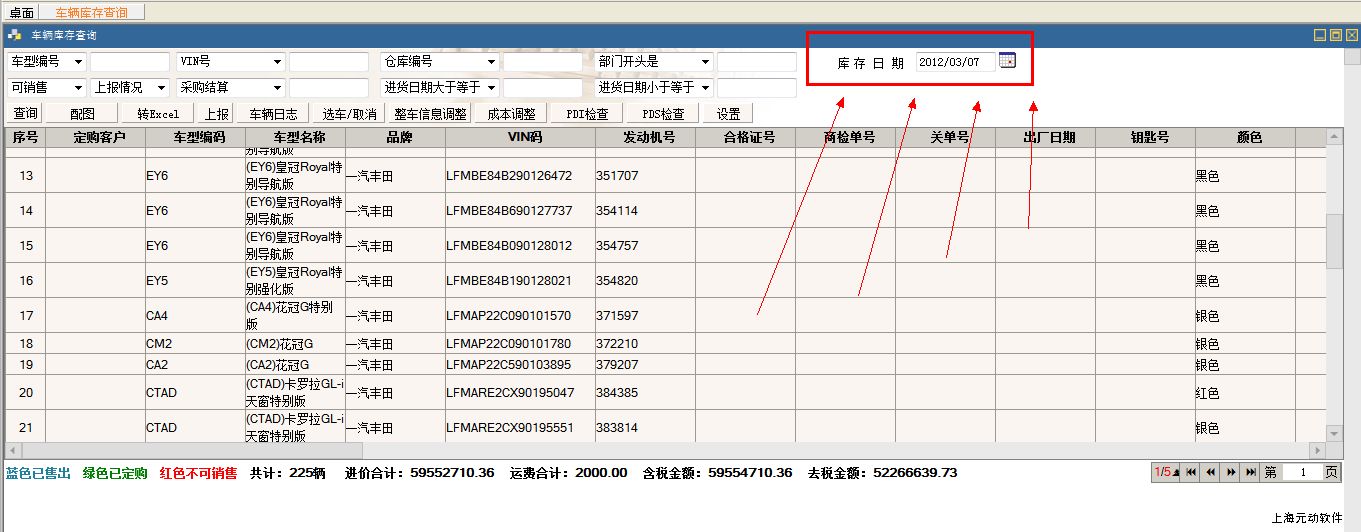Expand the 仓库编号 dropdown
The image size is (1361, 532).
pyautogui.click(x=491, y=62)
